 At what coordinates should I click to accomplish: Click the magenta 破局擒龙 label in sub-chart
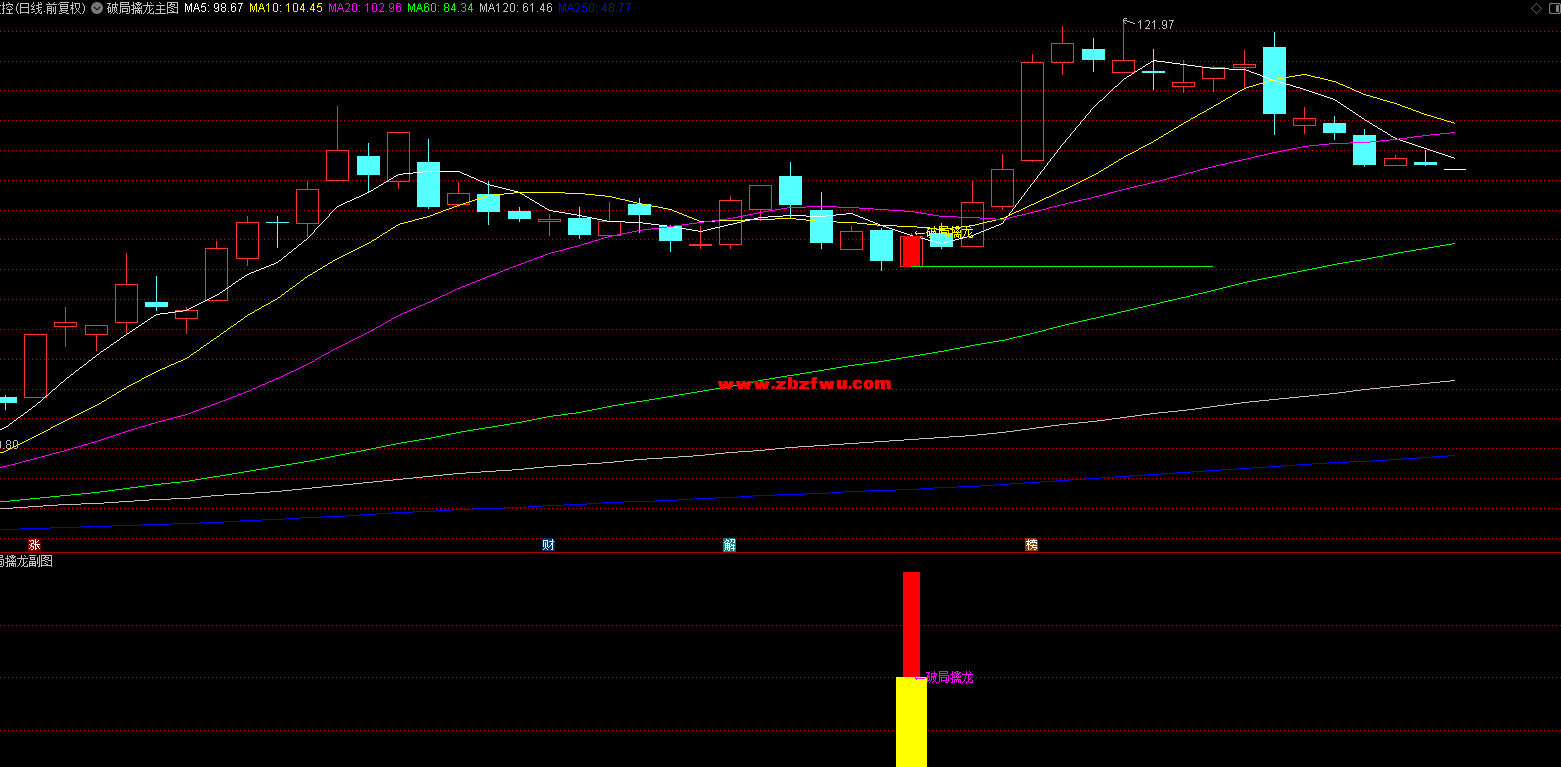[x=949, y=678]
